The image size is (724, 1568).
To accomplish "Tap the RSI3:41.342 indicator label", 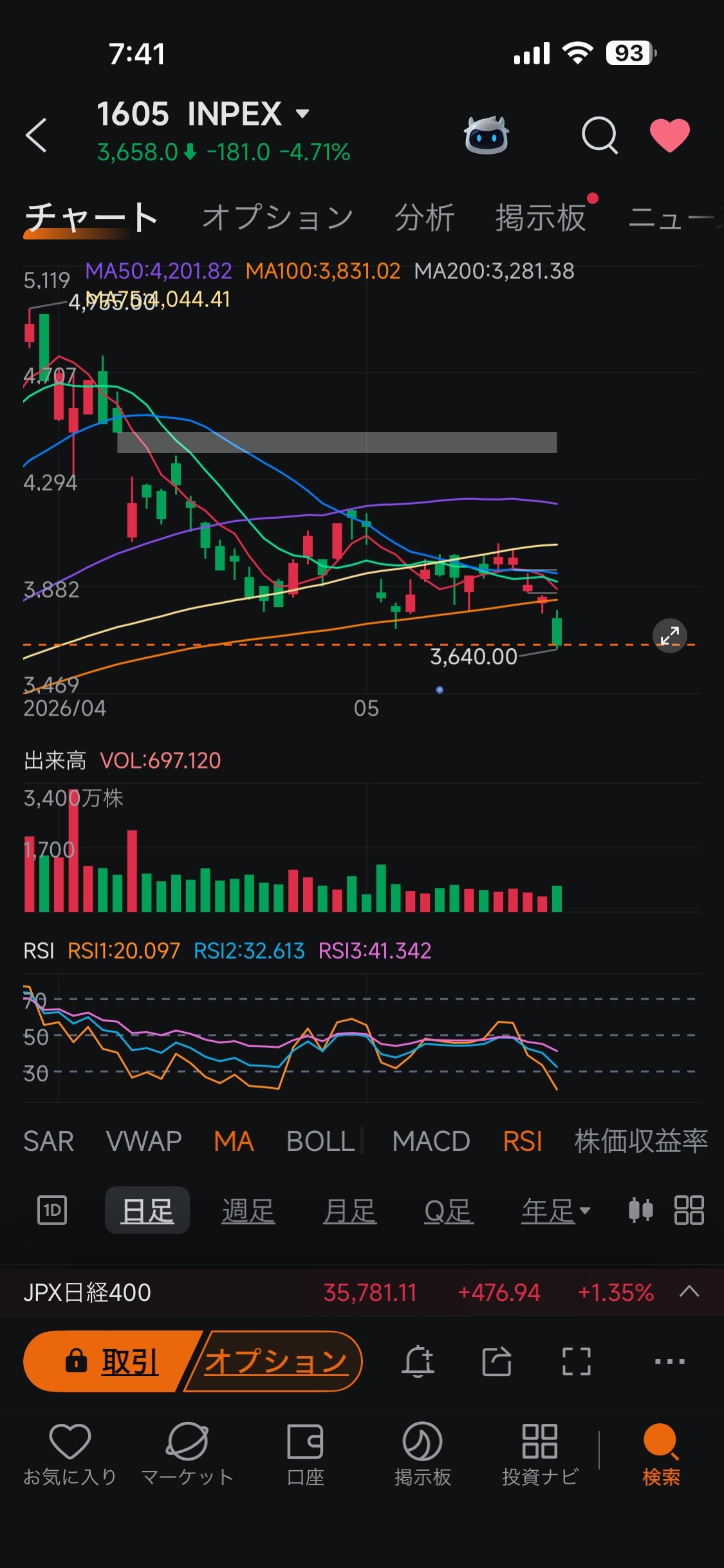I will [x=375, y=951].
